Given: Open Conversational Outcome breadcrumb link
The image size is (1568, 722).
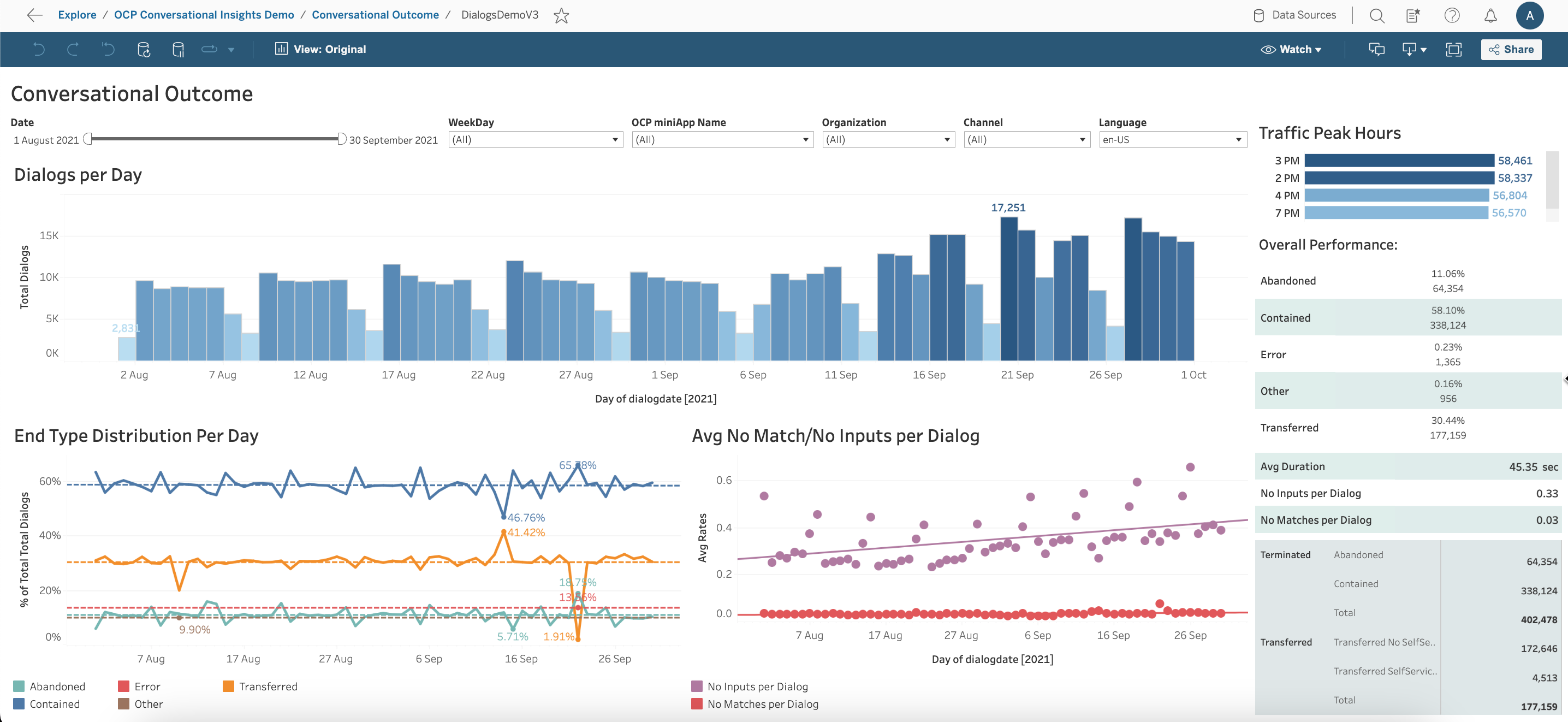Looking at the screenshot, I should [375, 15].
